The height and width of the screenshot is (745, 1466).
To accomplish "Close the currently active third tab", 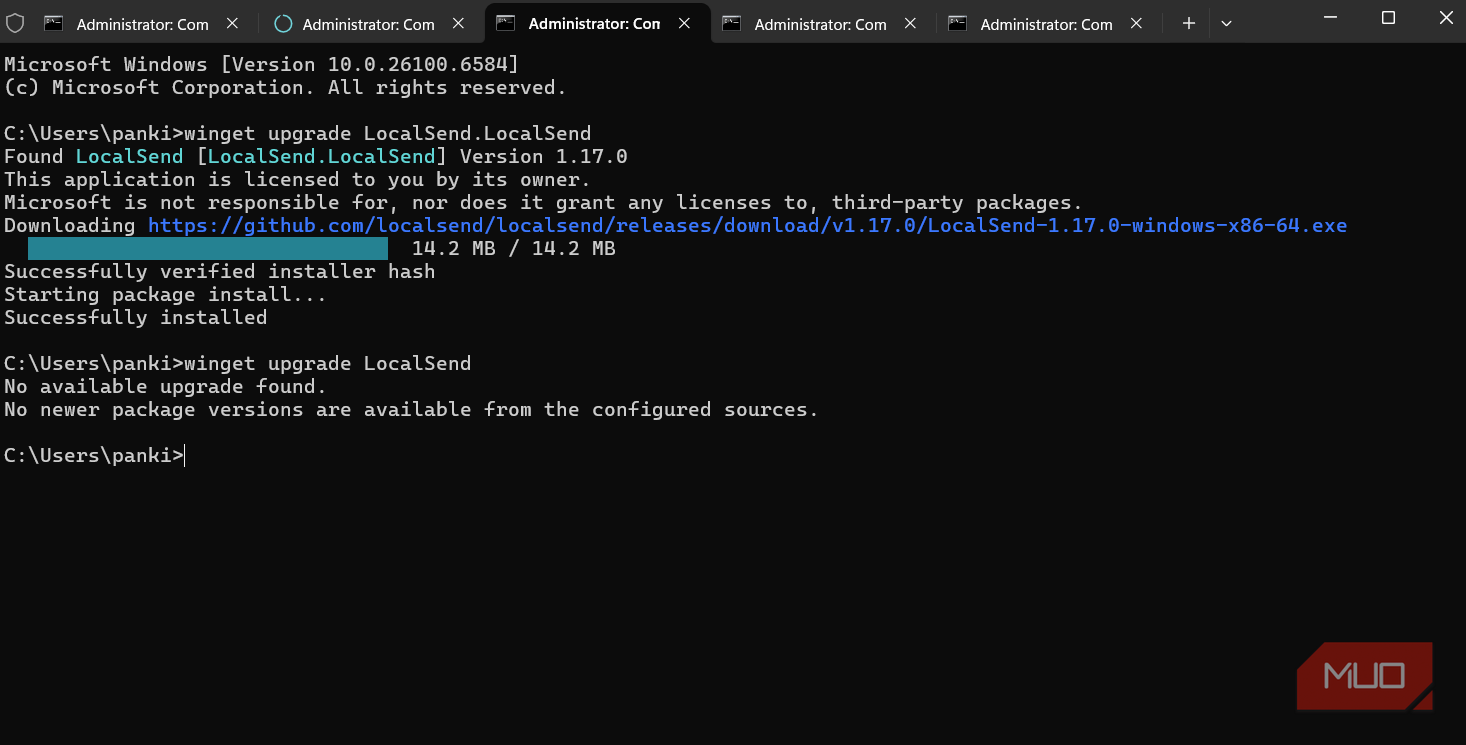I will 685,23.
